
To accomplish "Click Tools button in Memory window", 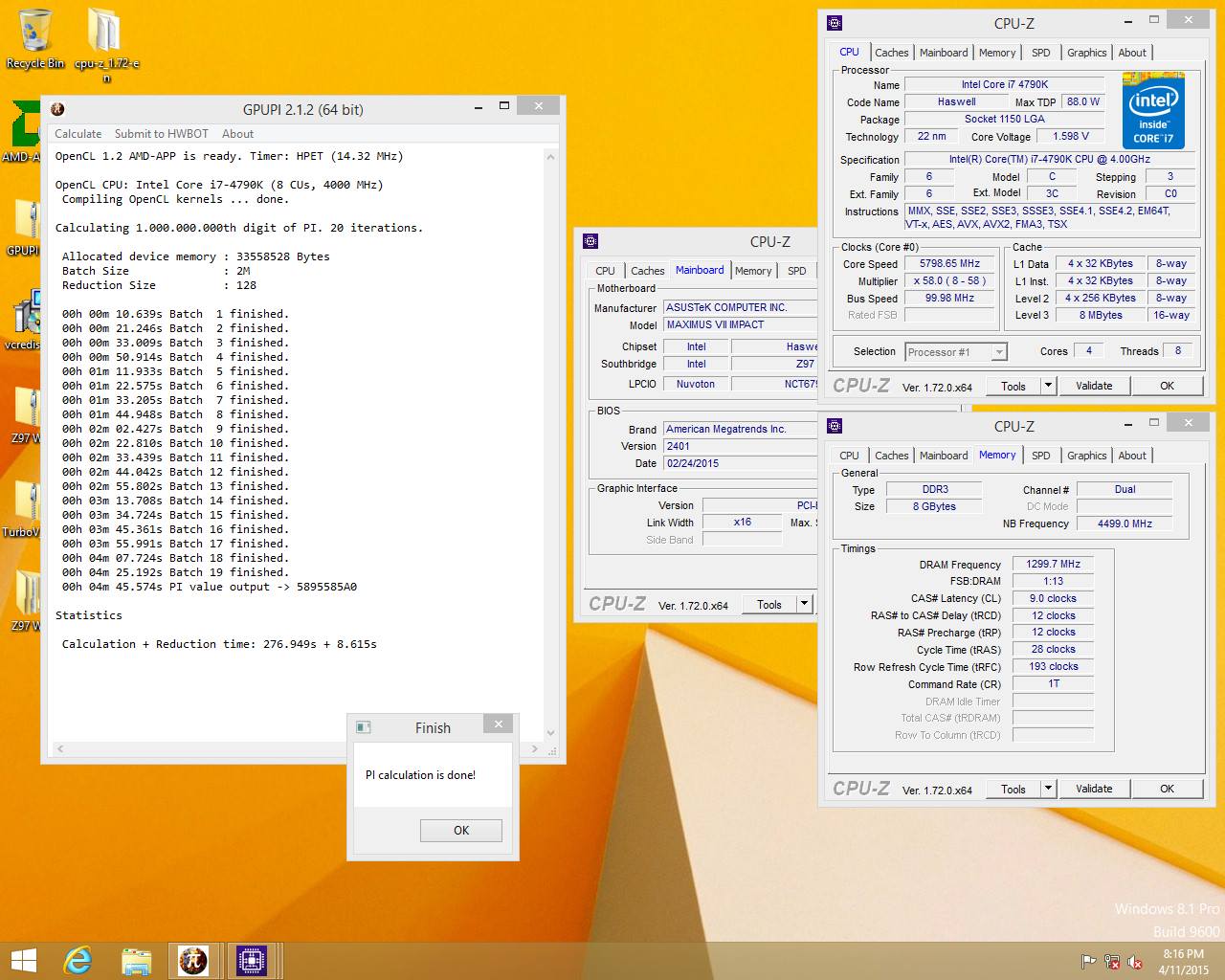I will coord(1013,789).
